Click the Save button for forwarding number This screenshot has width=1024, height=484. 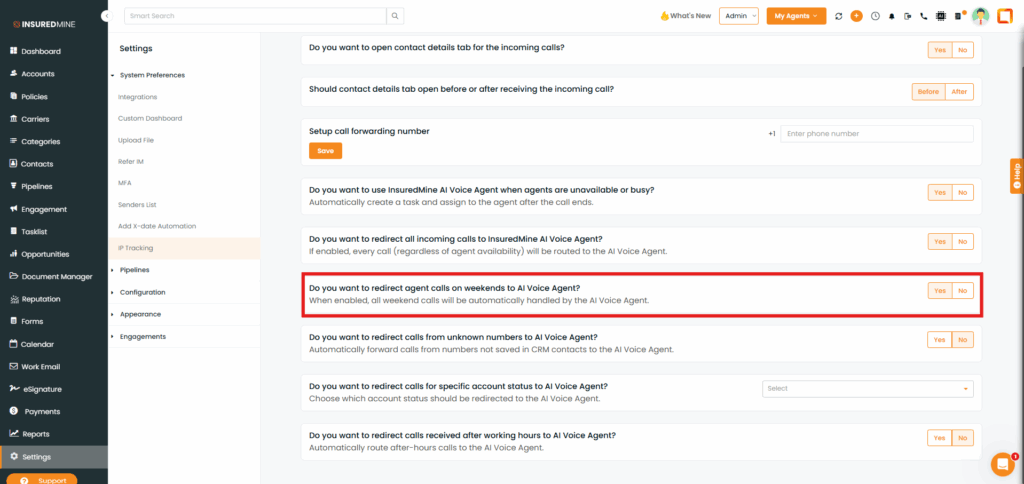325,151
